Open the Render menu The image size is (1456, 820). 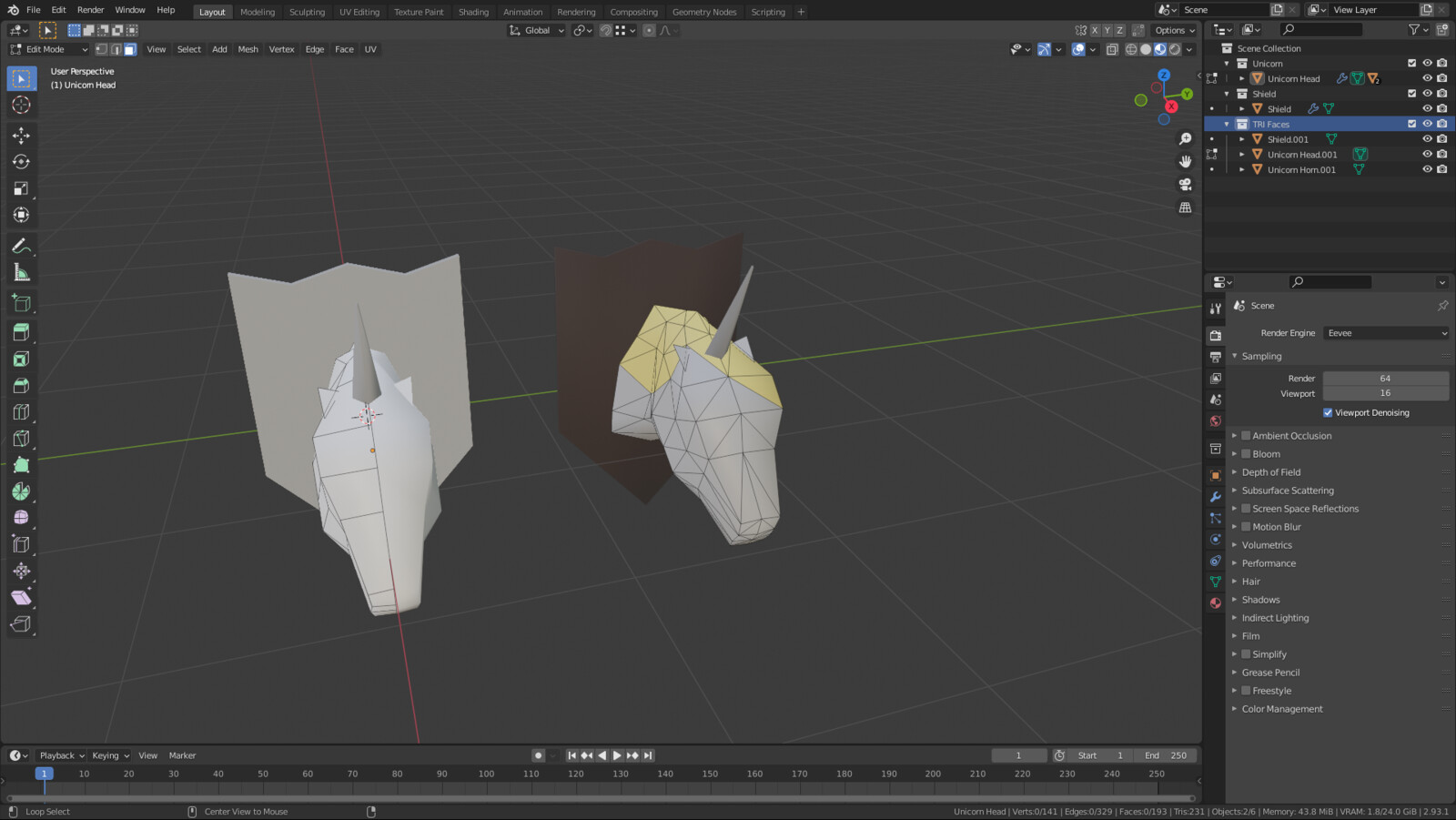click(x=90, y=10)
